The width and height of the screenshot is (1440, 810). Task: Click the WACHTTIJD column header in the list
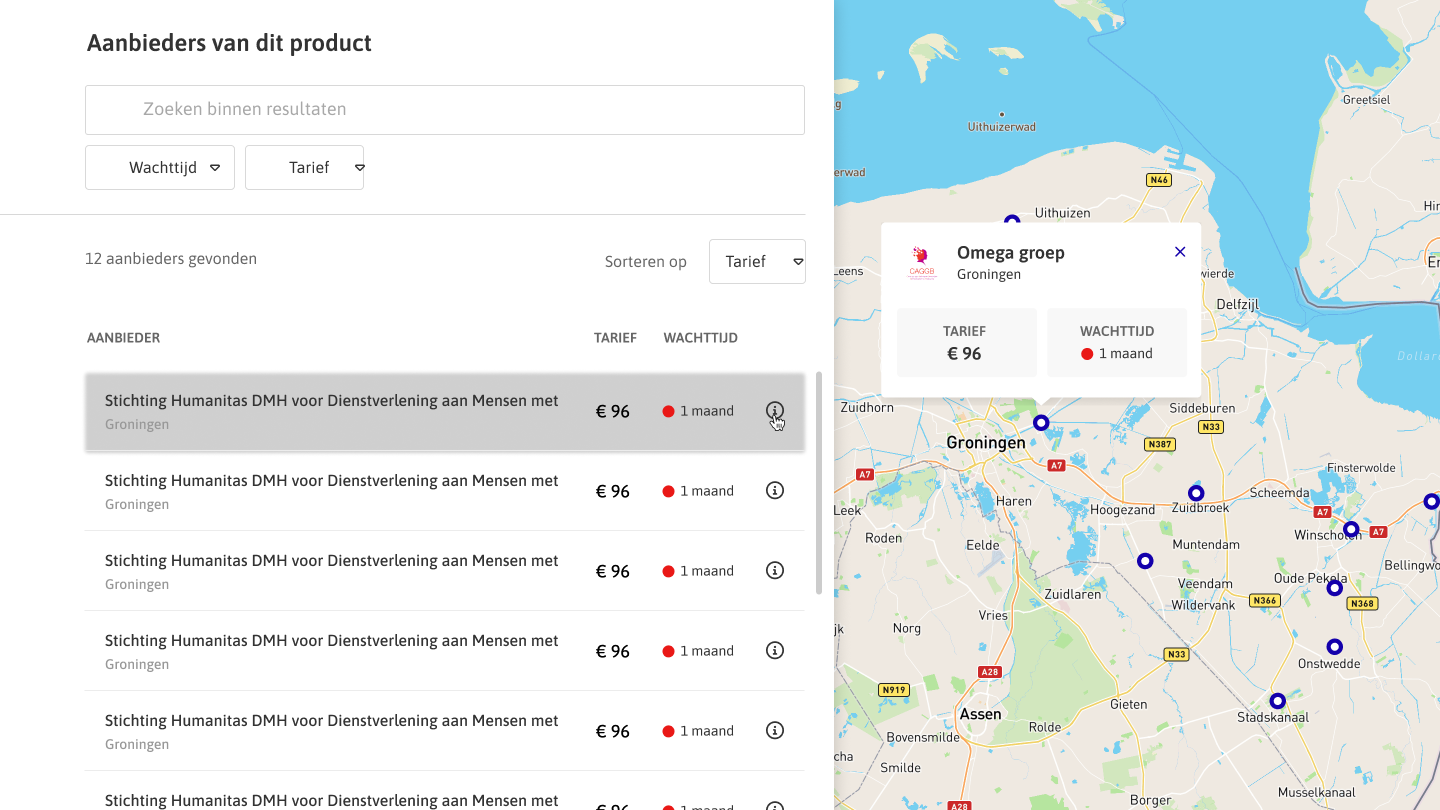click(701, 338)
